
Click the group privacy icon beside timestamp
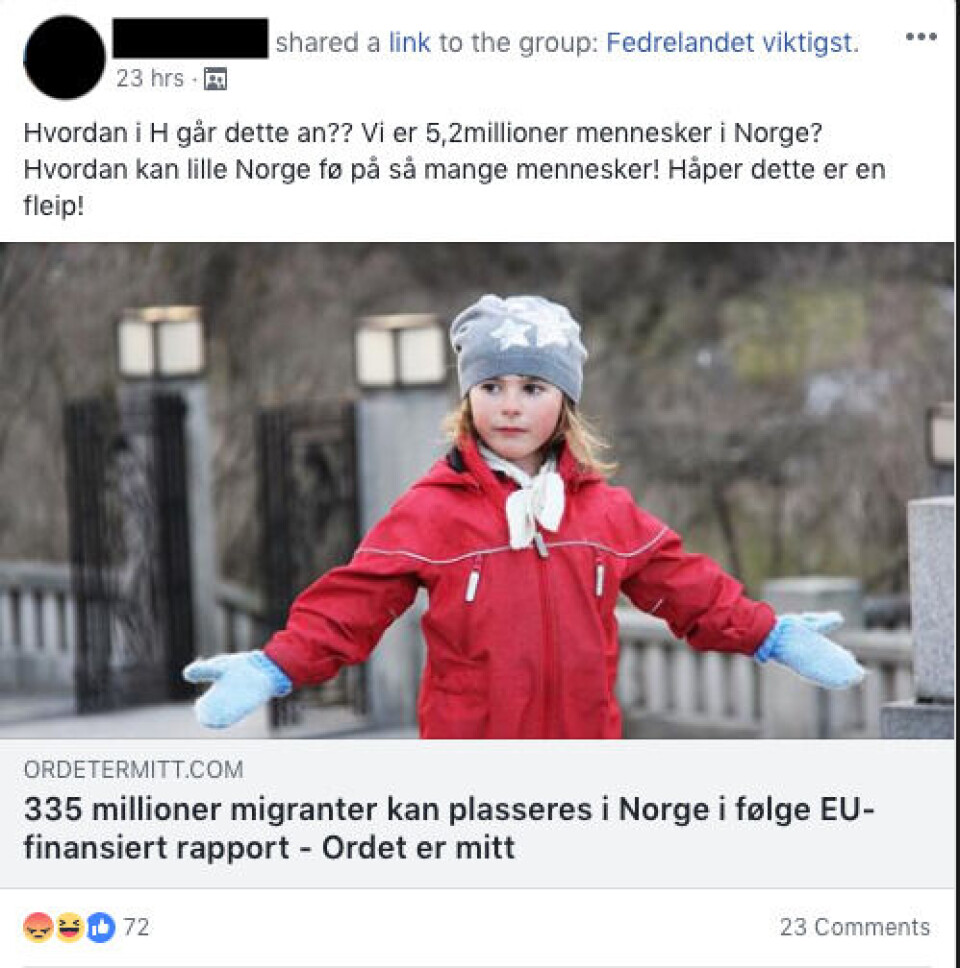[215, 79]
